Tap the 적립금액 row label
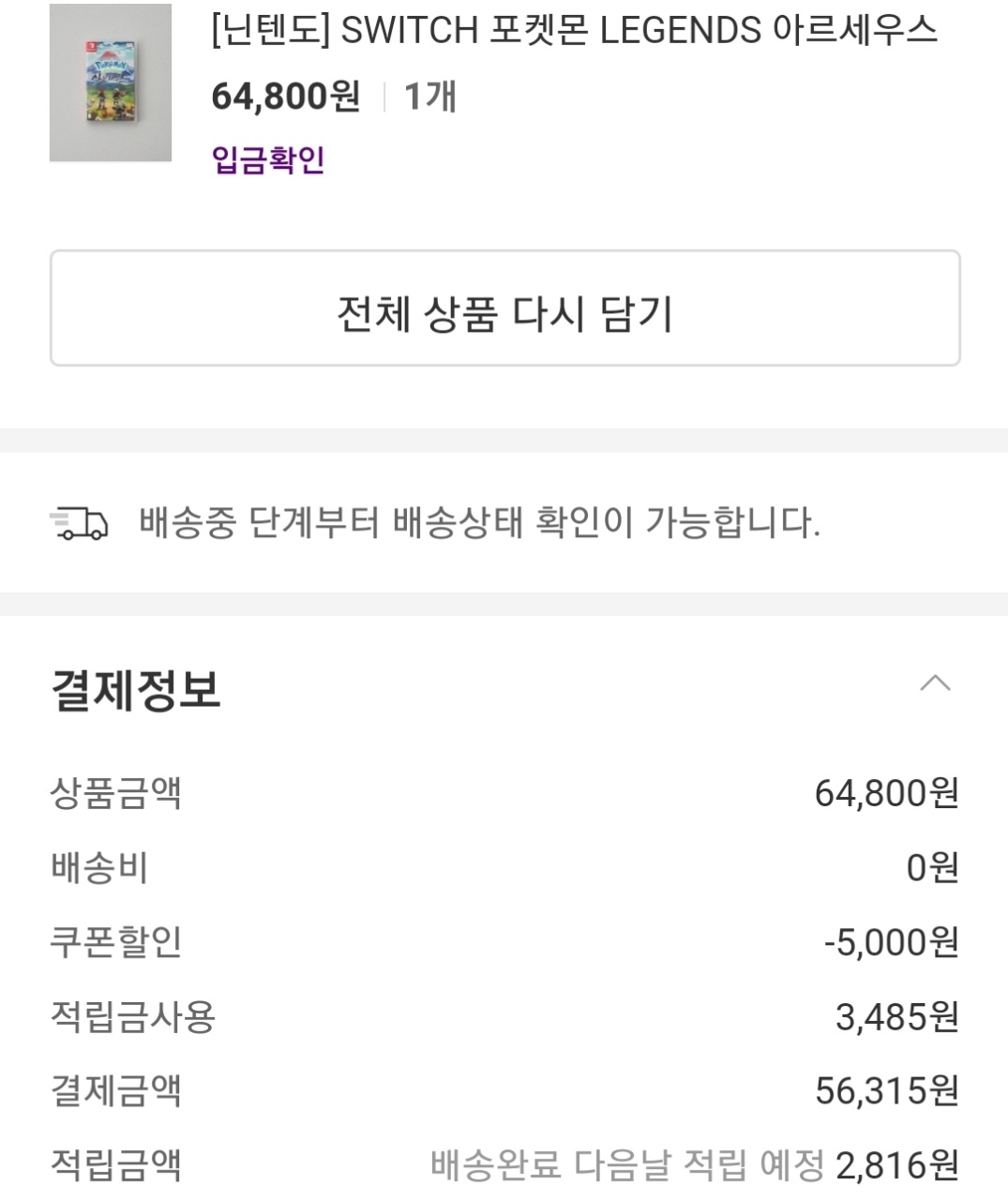 pos(115,1164)
